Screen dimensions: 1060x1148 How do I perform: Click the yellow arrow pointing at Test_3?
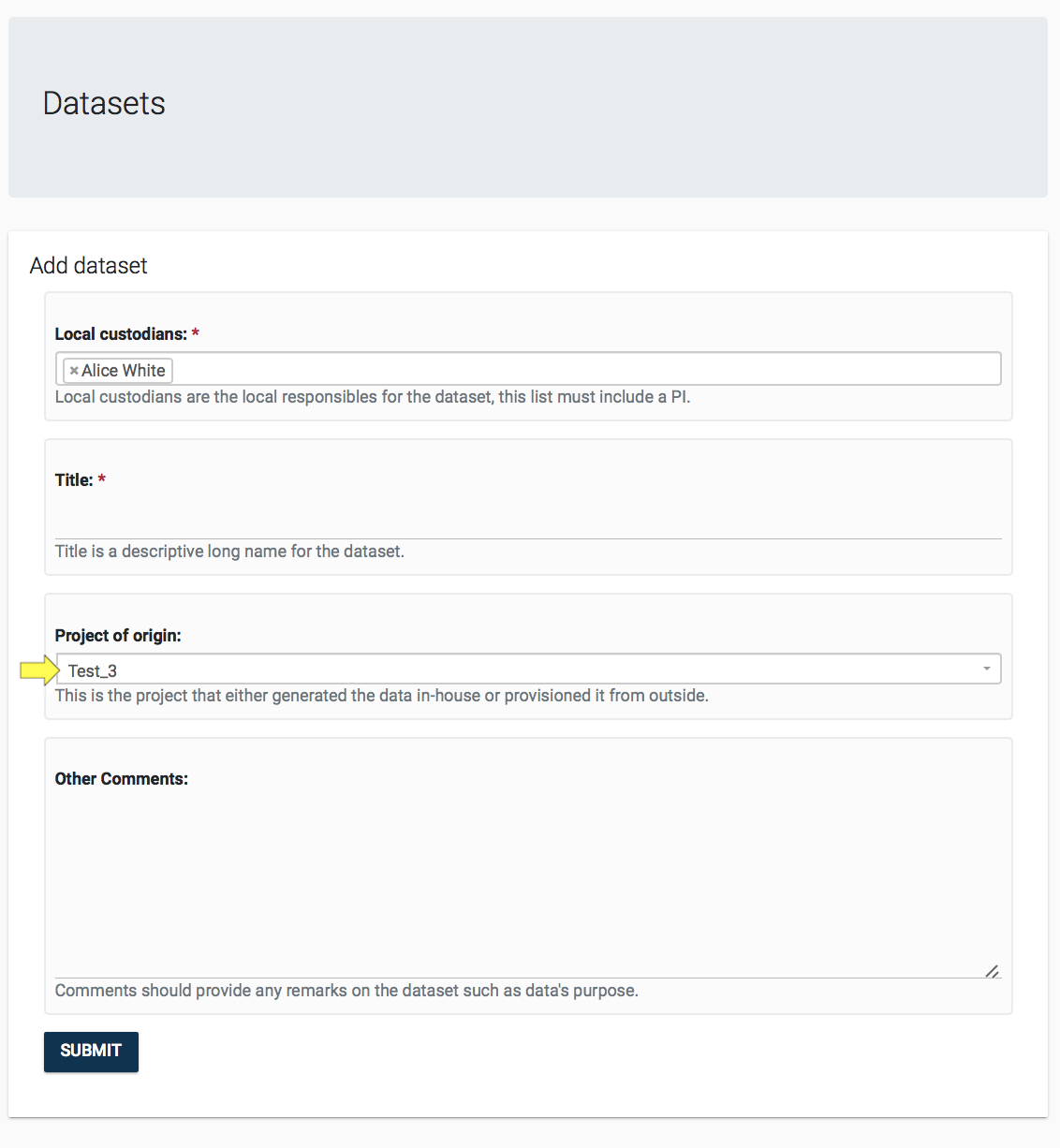pyautogui.click(x=38, y=670)
